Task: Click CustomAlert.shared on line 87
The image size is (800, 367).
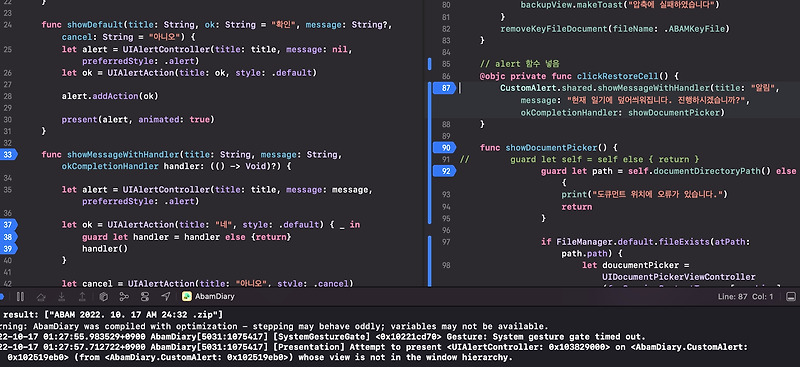Action: pyautogui.click(x=546, y=88)
